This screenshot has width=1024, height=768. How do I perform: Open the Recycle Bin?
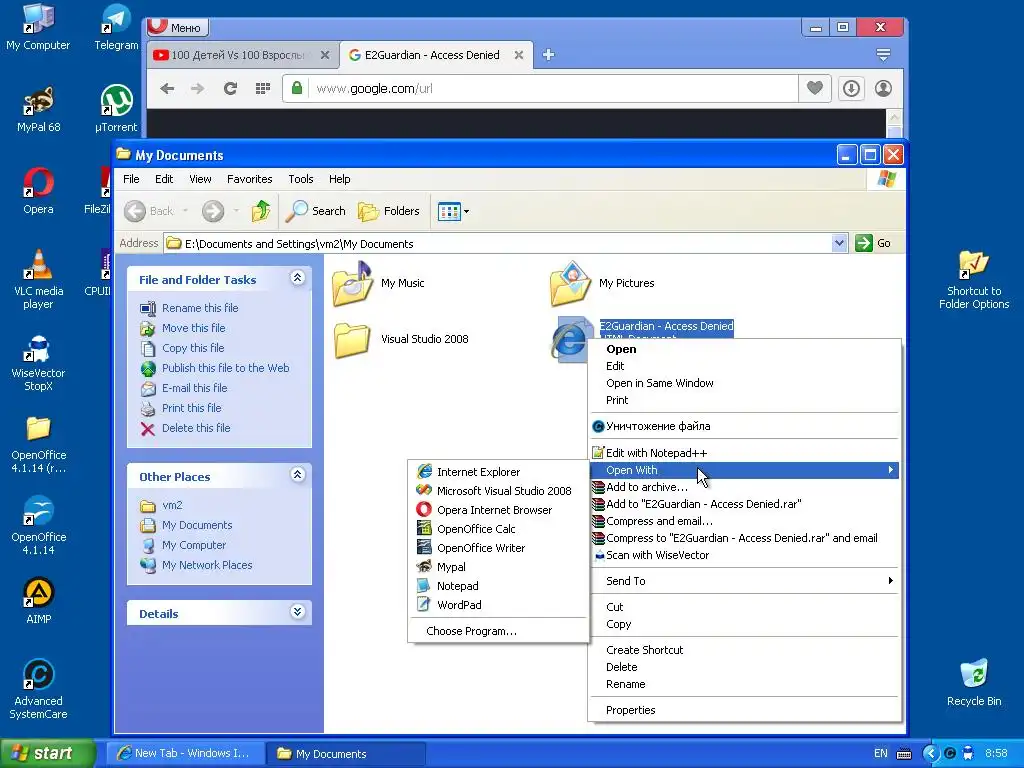(974, 683)
